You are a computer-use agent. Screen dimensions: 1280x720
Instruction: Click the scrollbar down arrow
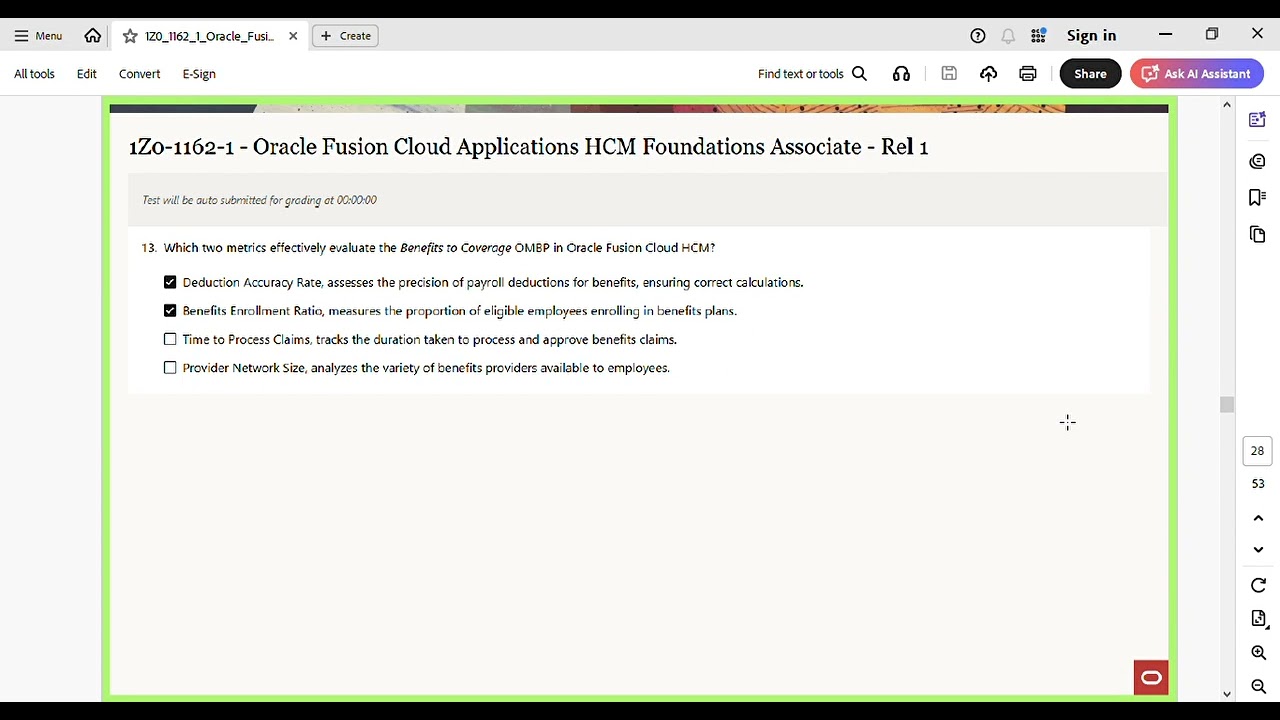point(1227,693)
